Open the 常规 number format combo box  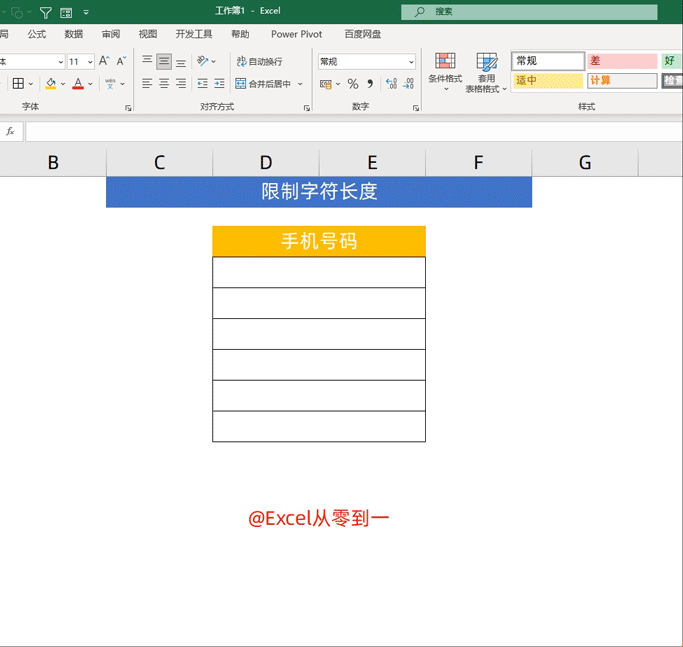(367, 61)
